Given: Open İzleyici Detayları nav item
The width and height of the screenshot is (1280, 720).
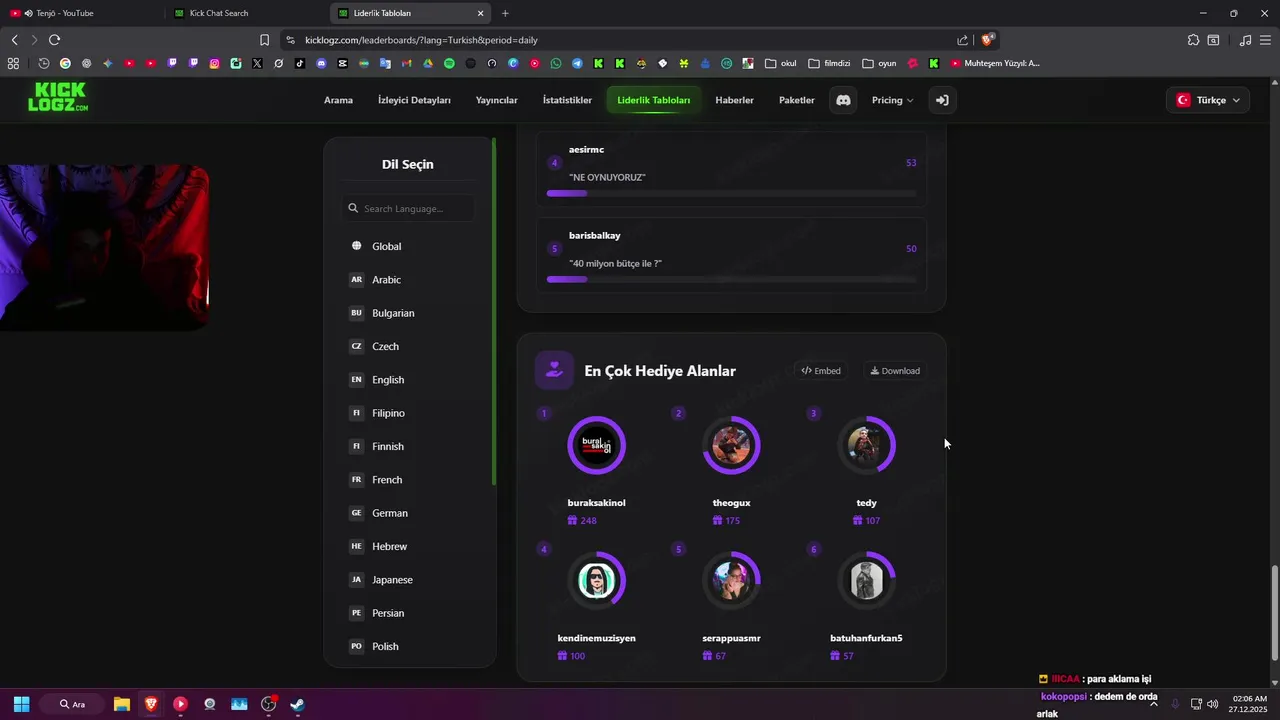Looking at the screenshot, I should click(x=414, y=100).
